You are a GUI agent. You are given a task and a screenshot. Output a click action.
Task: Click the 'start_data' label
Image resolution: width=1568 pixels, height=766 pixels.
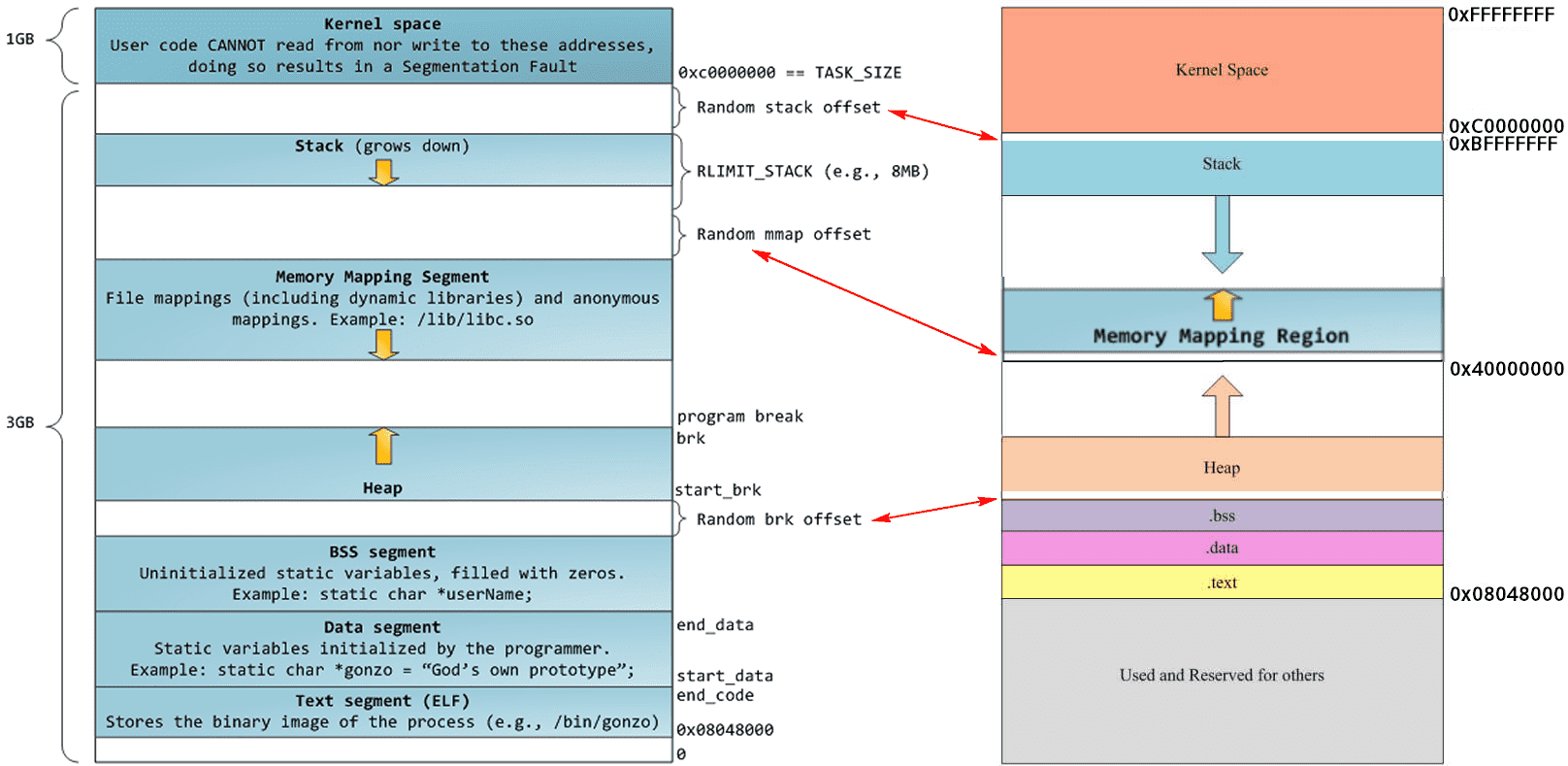coord(725,676)
